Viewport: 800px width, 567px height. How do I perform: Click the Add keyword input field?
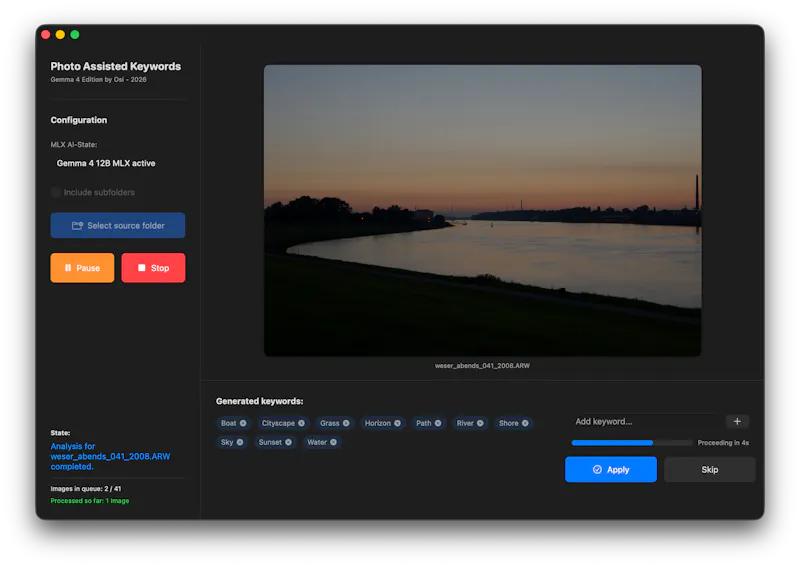click(x=645, y=422)
